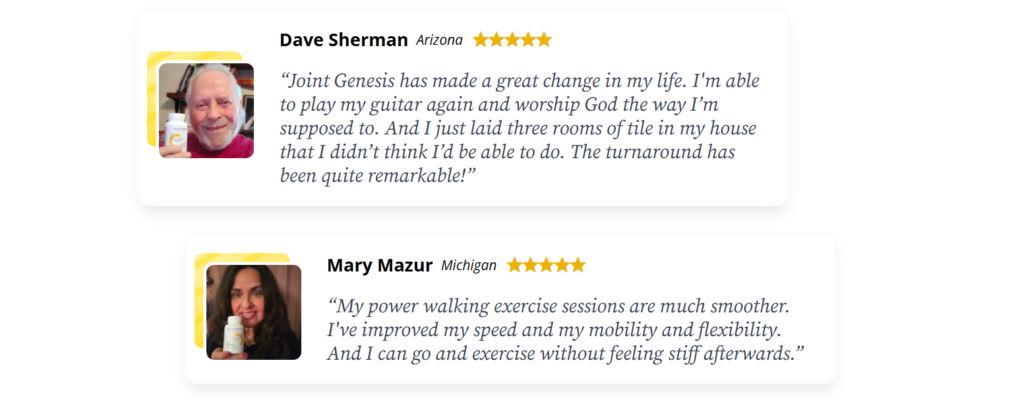Image resolution: width=1024 pixels, height=400 pixels.
Task: Click the second star in Dave Sherman's rating
Action: 497,40
